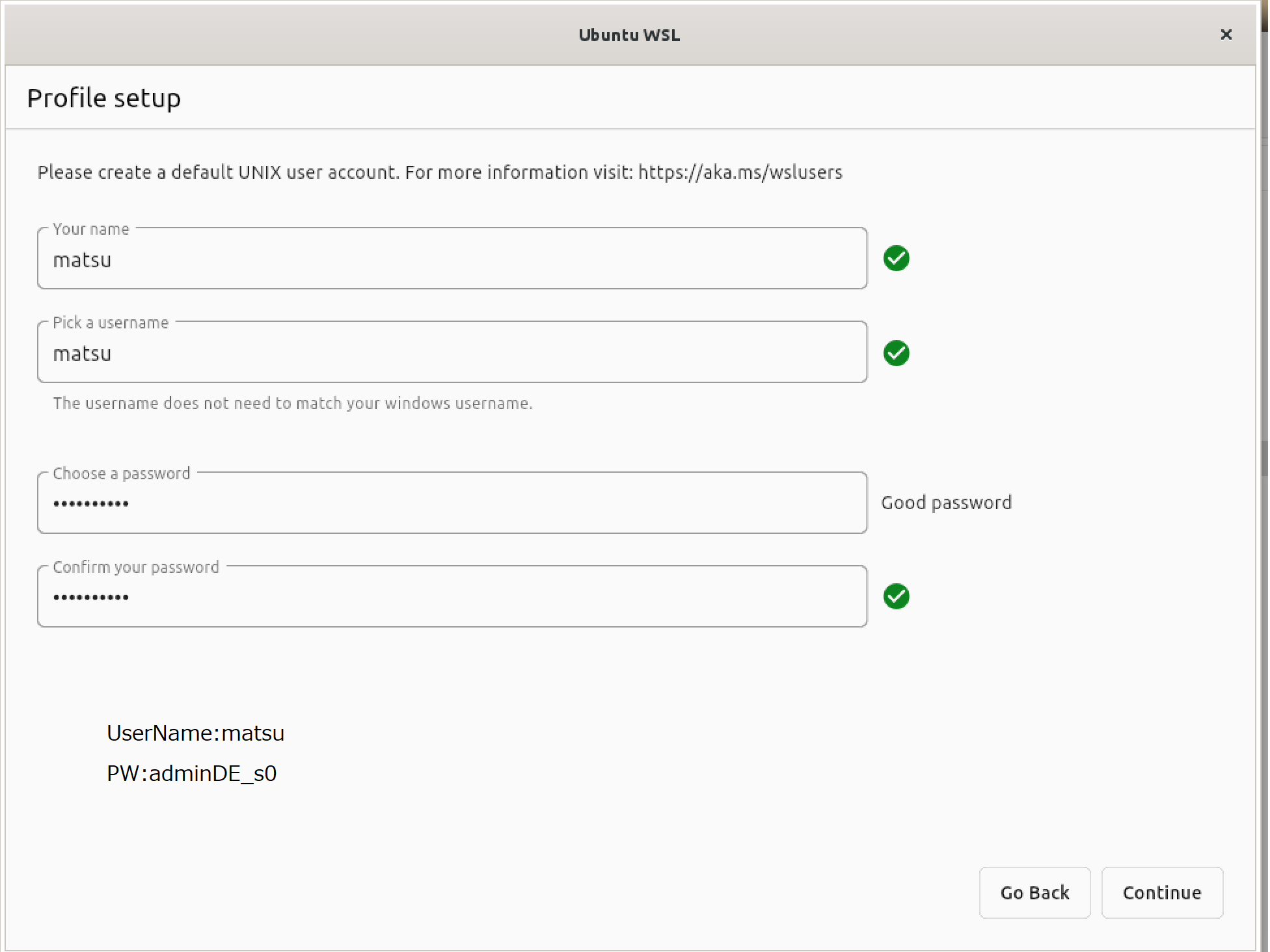
Task: Click the UserName:matsu note text
Action: [195, 733]
